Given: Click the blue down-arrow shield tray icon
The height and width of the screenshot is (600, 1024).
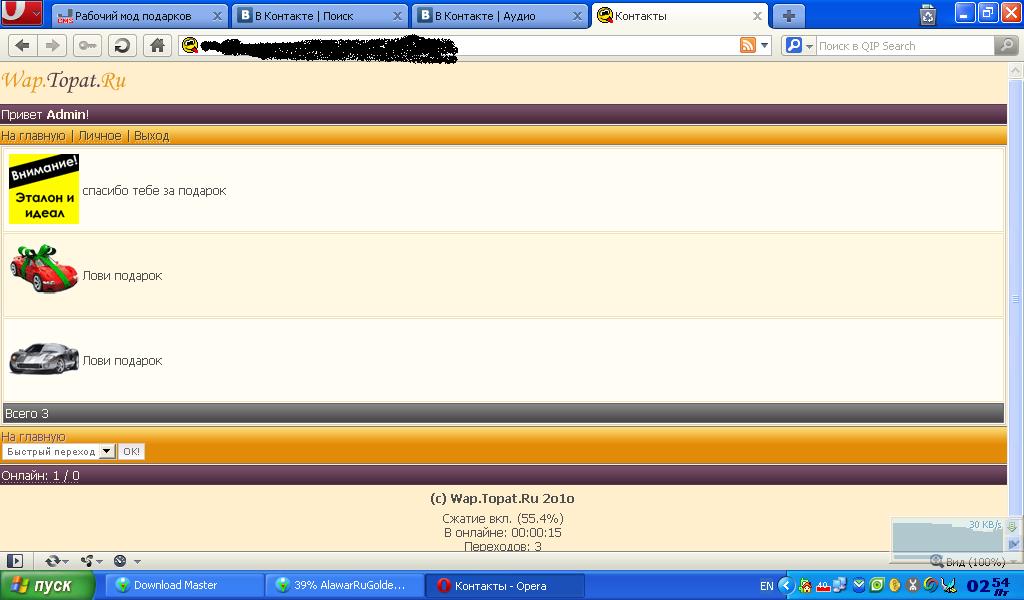Looking at the screenshot, I should [x=859, y=586].
